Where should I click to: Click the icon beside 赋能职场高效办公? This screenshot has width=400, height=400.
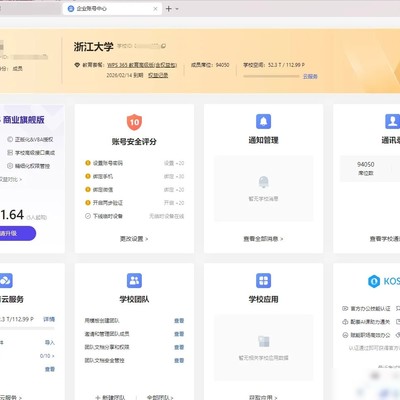[x=345, y=335]
